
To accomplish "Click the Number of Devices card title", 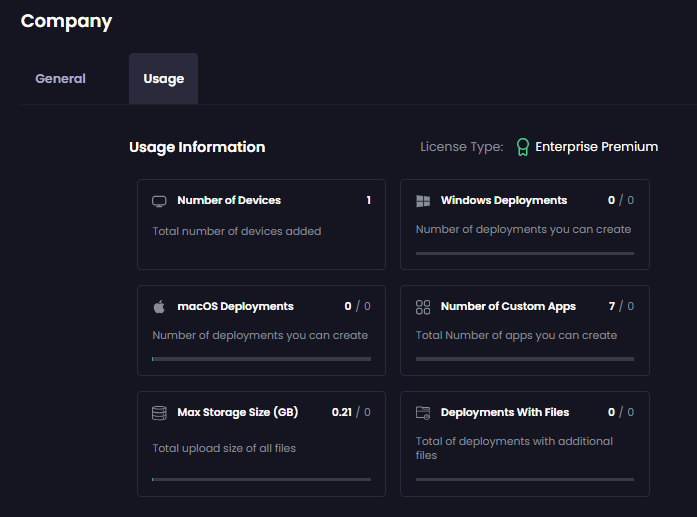I will (229, 200).
